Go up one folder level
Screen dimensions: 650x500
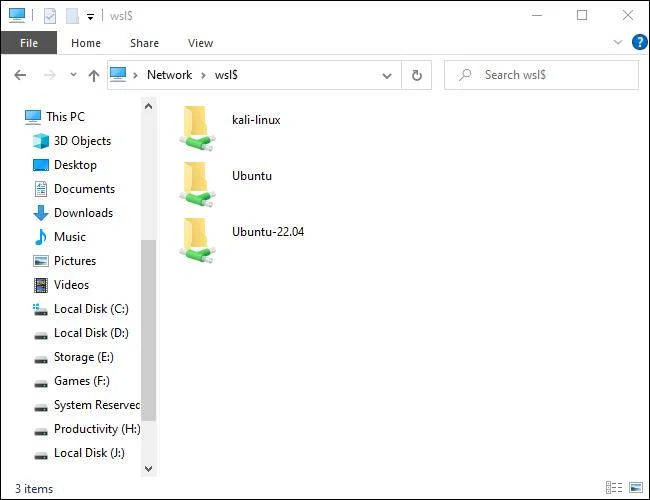[x=94, y=75]
